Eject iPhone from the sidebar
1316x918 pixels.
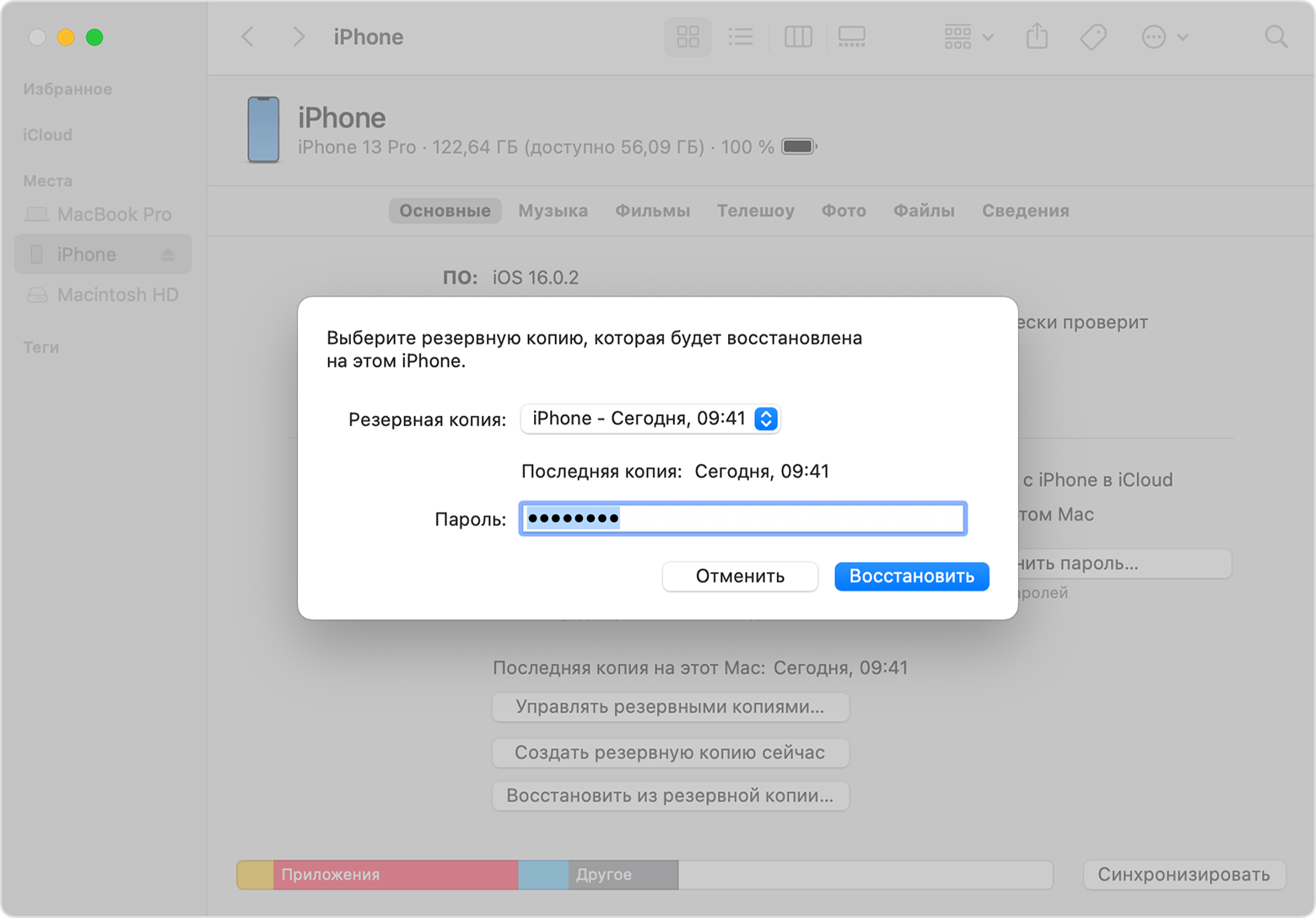pos(168,254)
